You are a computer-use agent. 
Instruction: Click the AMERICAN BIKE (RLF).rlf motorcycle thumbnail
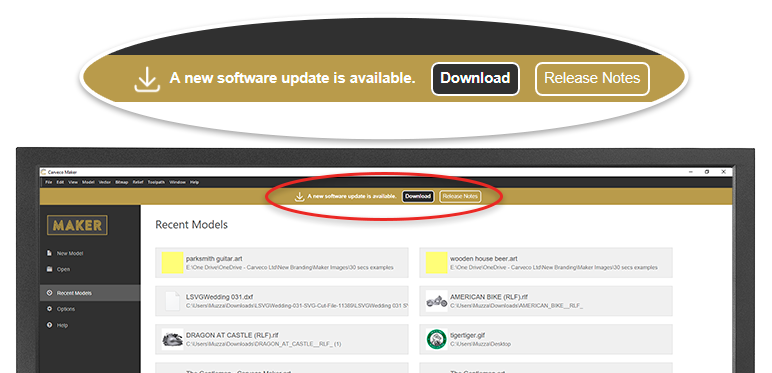(436, 301)
